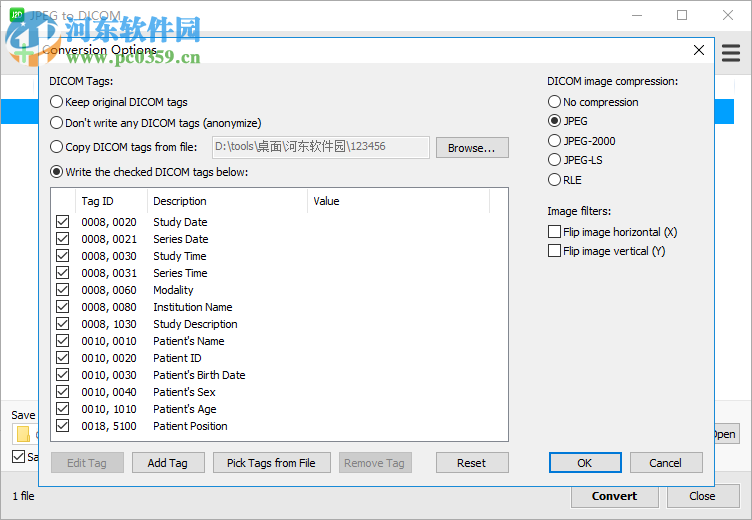The height and width of the screenshot is (520, 752).
Task: Click the DICOM tags file path field
Action: (321, 147)
